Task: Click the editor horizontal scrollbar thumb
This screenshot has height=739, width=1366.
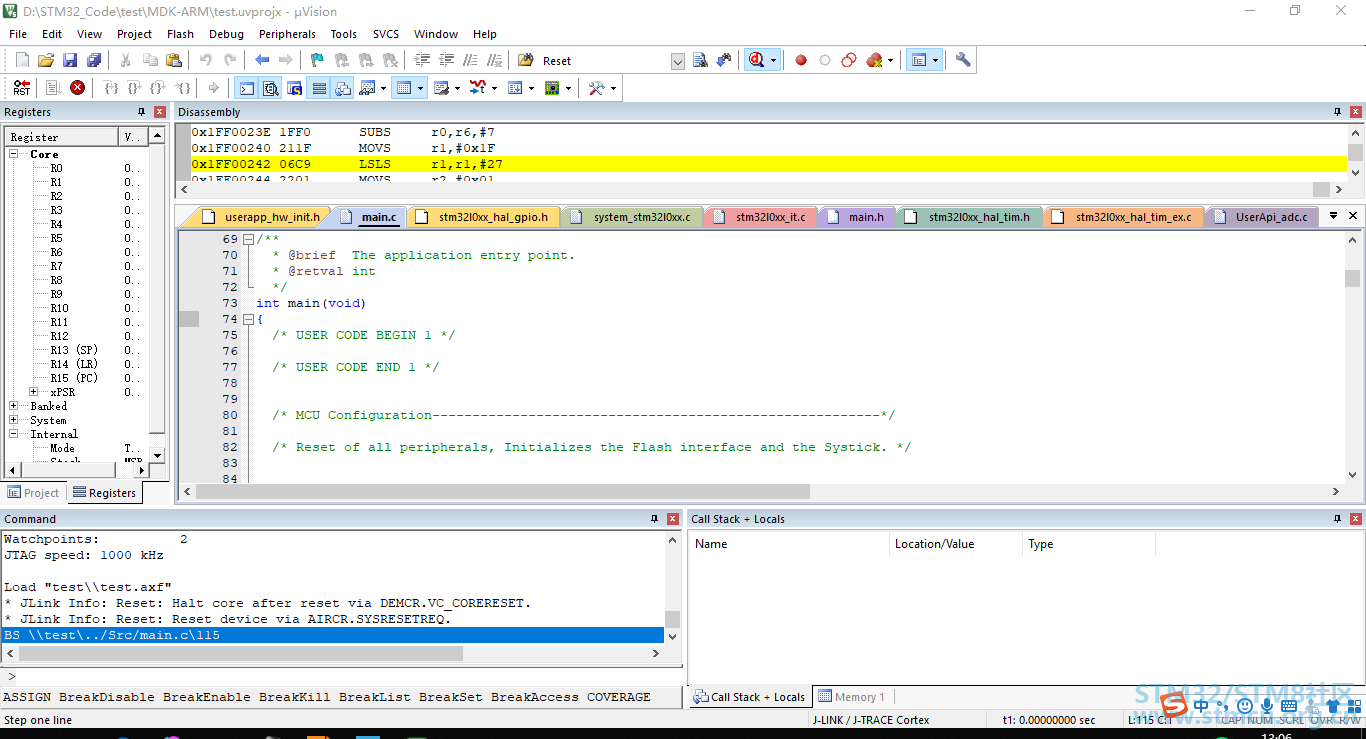Action: 503,491
